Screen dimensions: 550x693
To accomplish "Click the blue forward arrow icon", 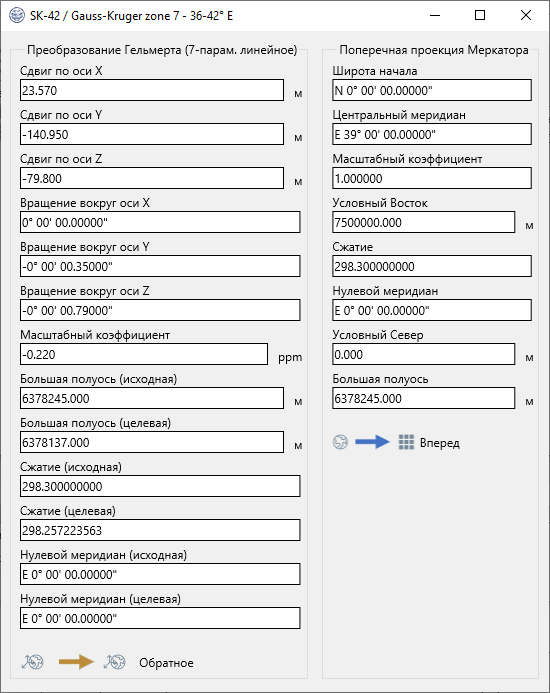I will point(372,442).
